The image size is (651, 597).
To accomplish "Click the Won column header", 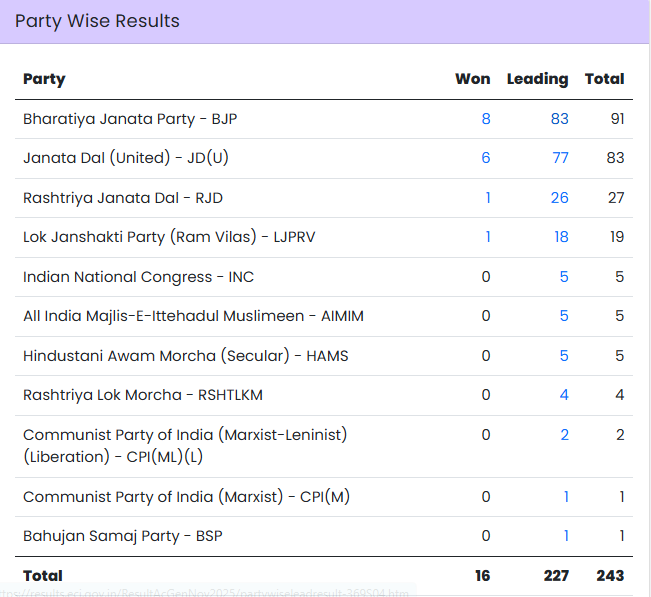I will pos(472,78).
